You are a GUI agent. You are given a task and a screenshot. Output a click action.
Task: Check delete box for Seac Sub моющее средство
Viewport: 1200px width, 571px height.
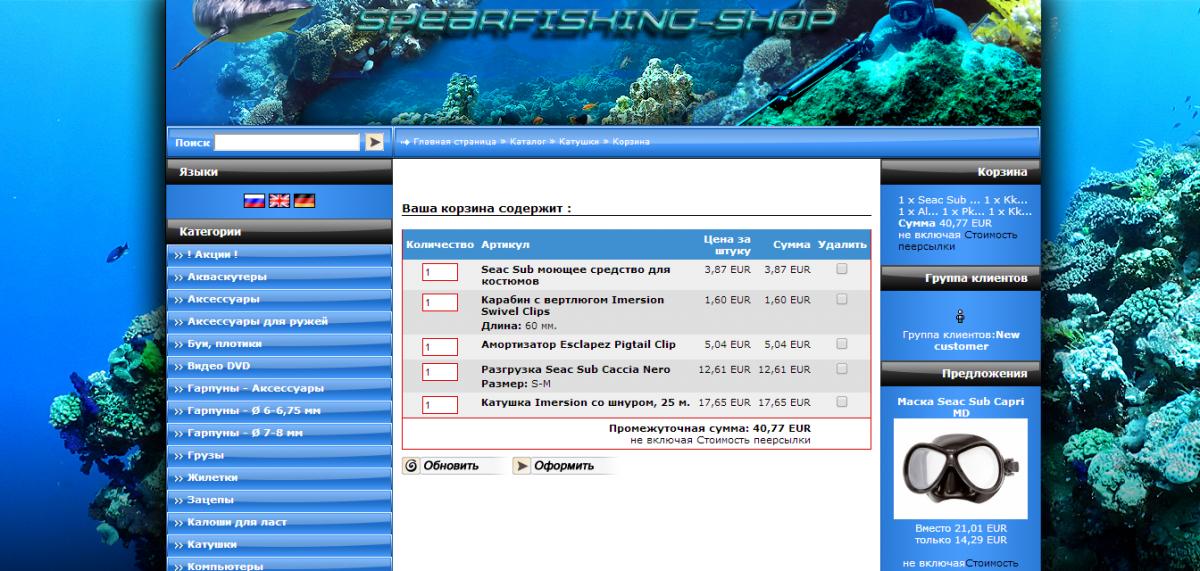[x=842, y=269]
